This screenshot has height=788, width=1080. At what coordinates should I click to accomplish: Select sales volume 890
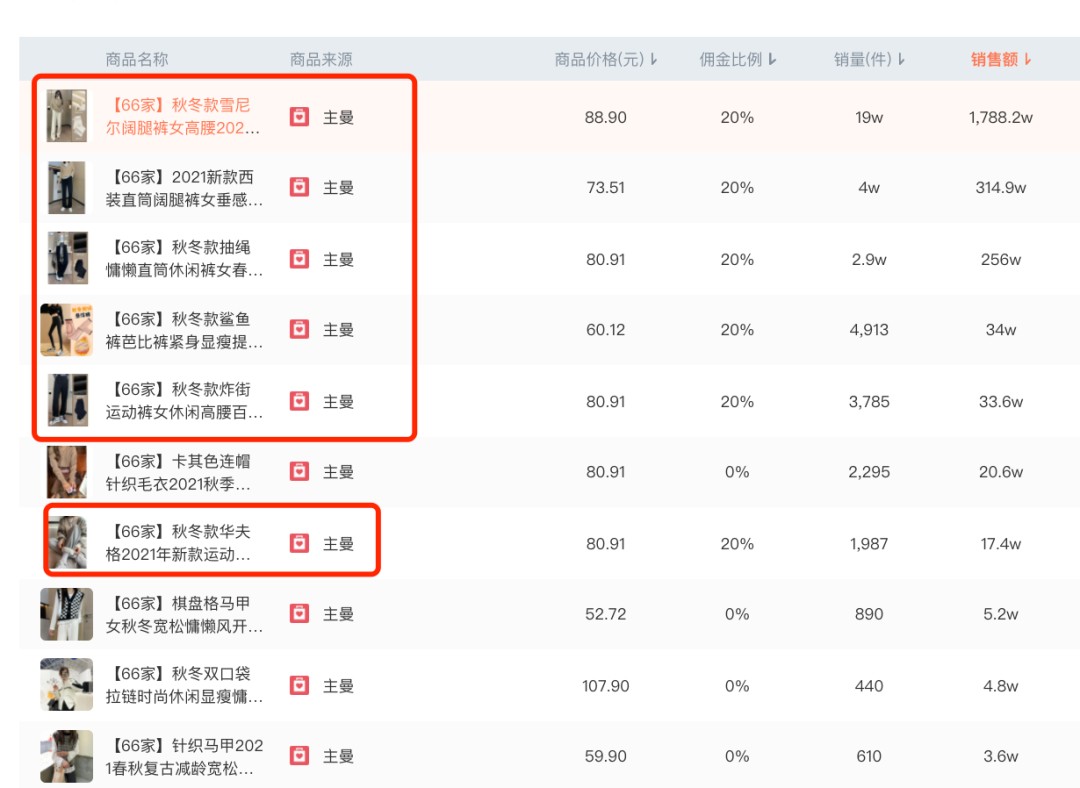[x=869, y=614]
